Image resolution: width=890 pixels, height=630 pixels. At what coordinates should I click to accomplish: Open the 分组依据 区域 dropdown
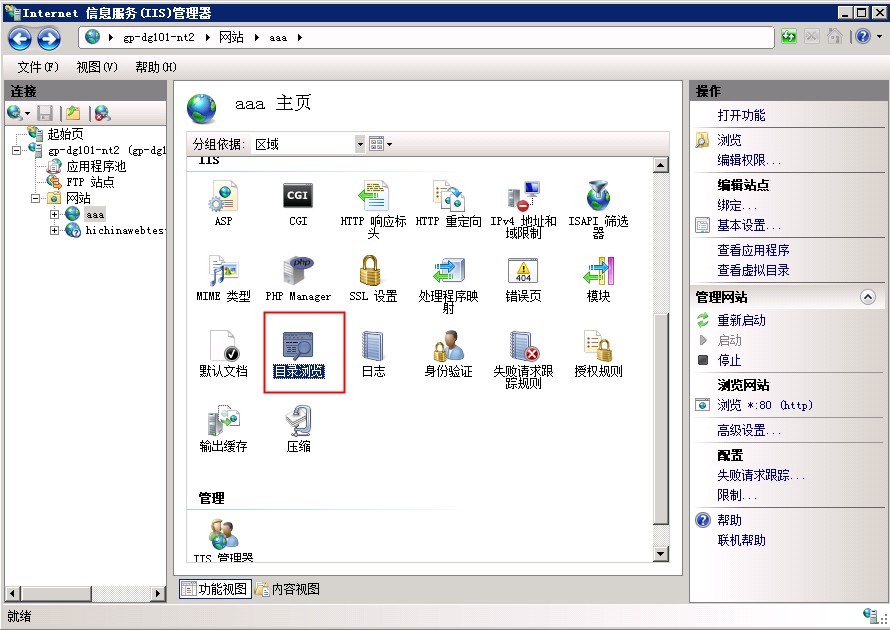tap(360, 144)
